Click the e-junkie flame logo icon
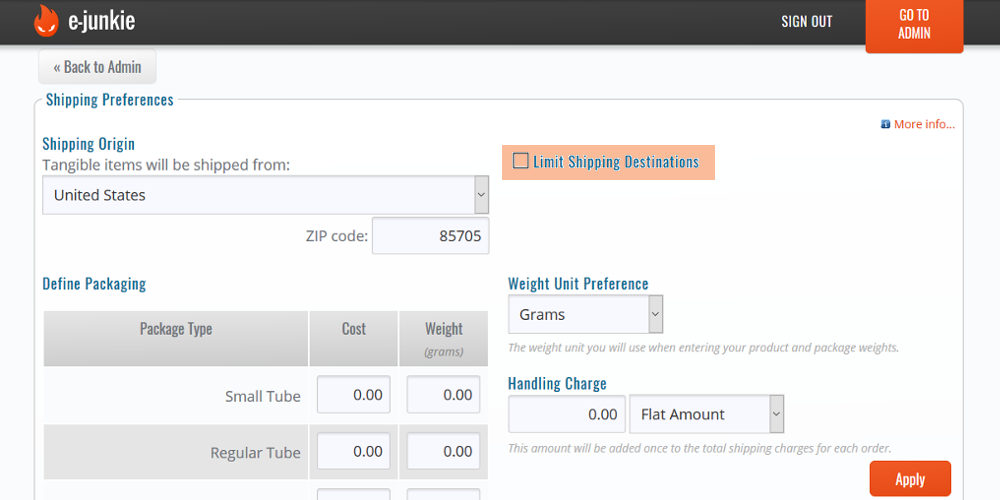The width and height of the screenshot is (1000, 500). (x=47, y=20)
